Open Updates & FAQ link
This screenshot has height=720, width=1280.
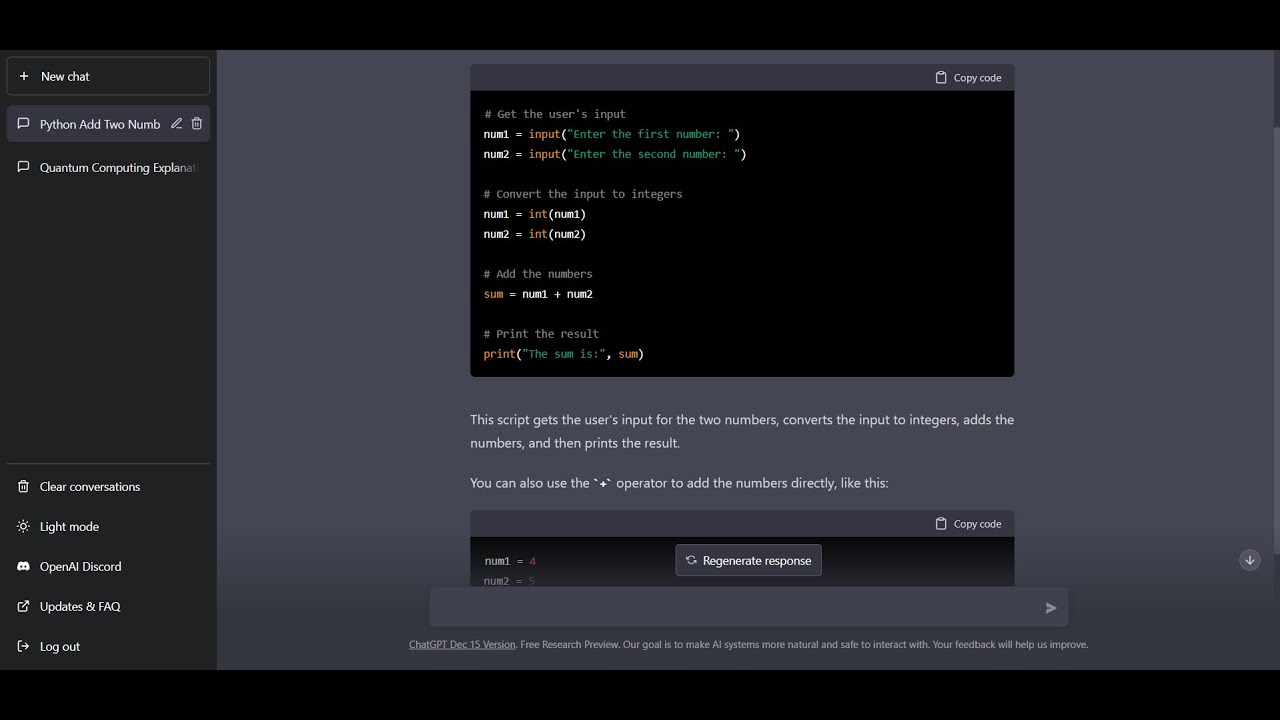click(79, 606)
